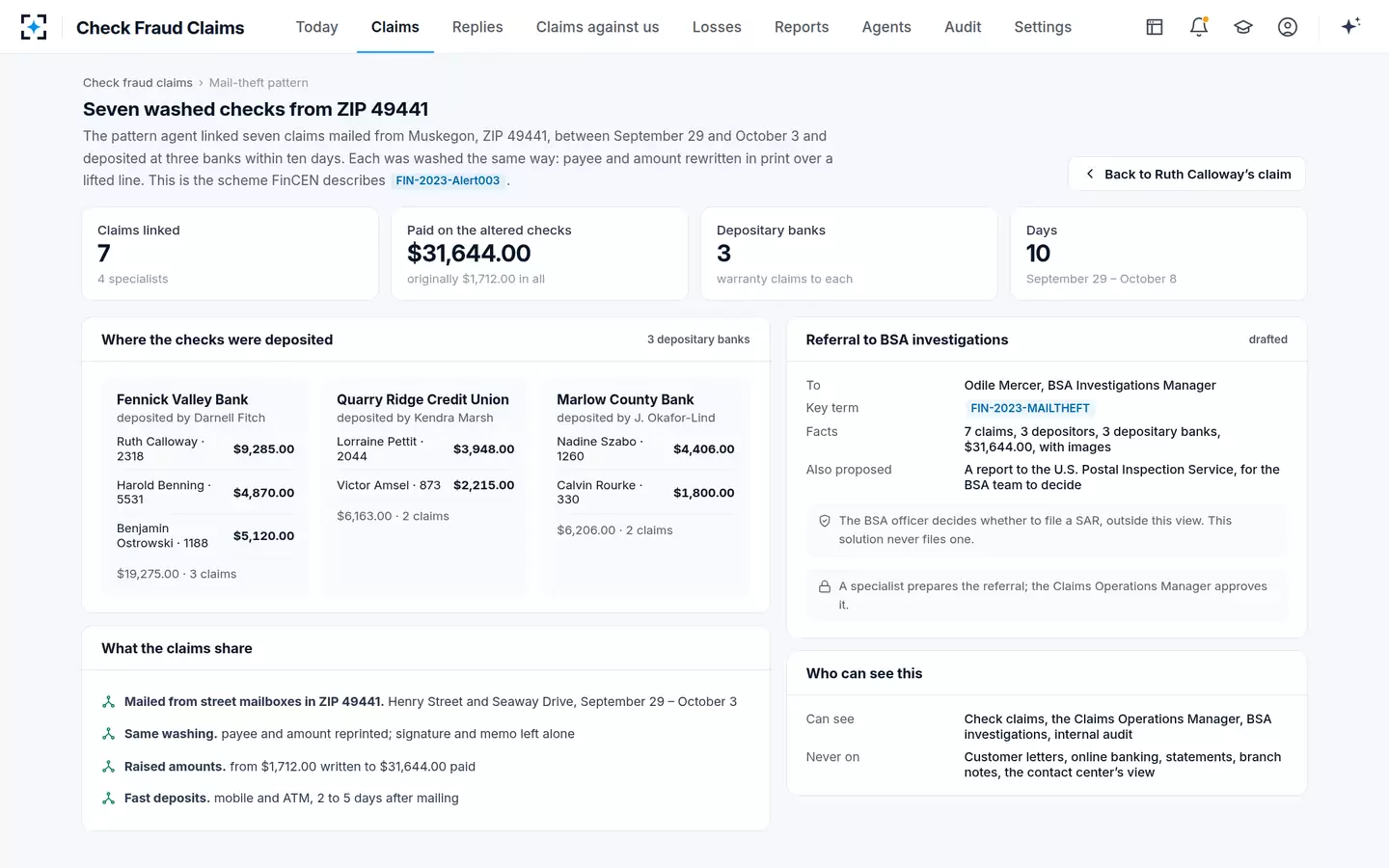The height and width of the screenshot is (868, 1389).
Task: Open Claims against us tab
Action: click(x=598, y=27)
